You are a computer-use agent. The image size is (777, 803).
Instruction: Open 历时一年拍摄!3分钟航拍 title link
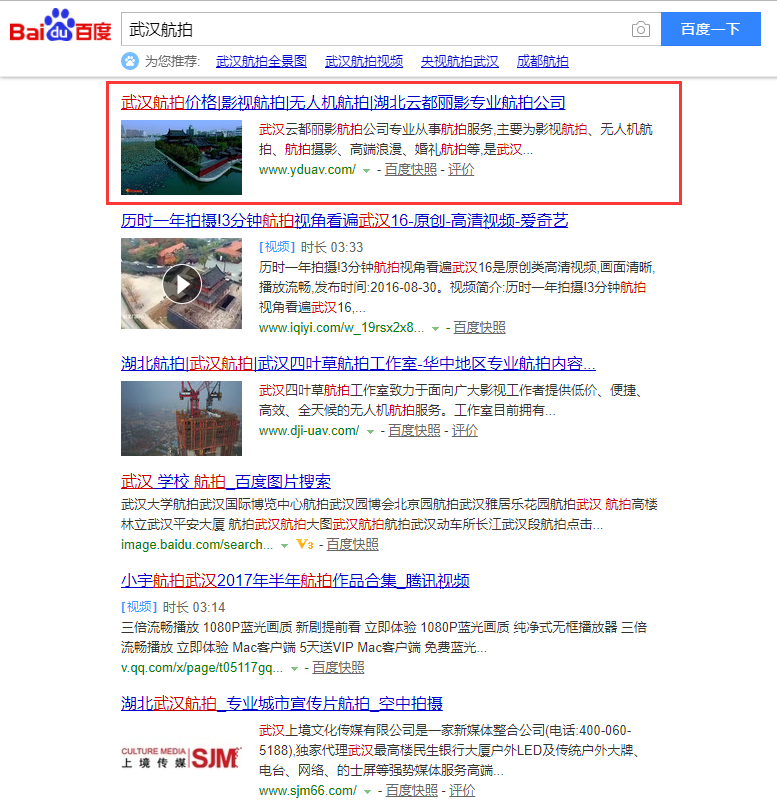pos(344,221)
